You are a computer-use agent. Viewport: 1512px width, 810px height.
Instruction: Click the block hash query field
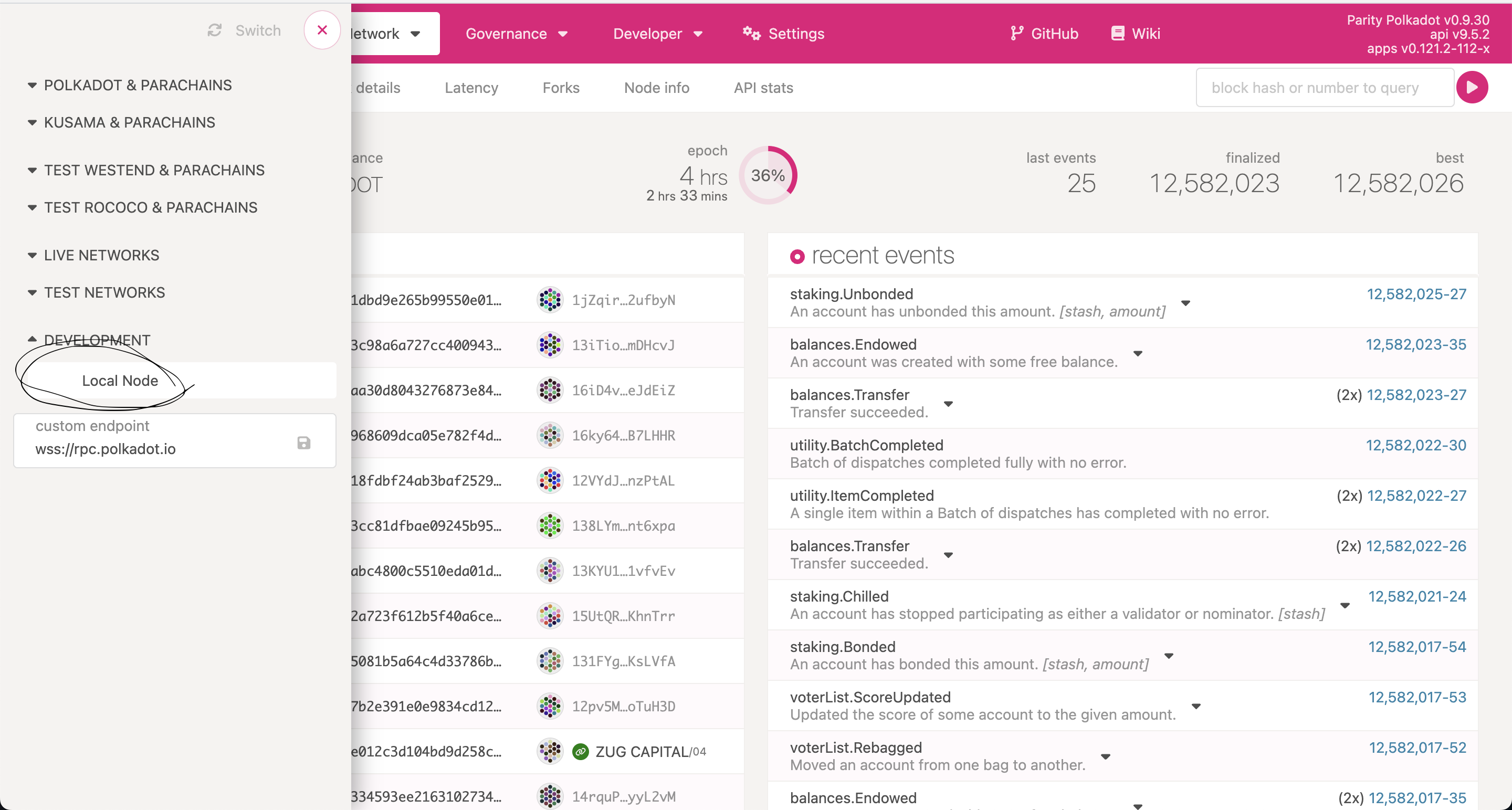tap(1325, 88)
